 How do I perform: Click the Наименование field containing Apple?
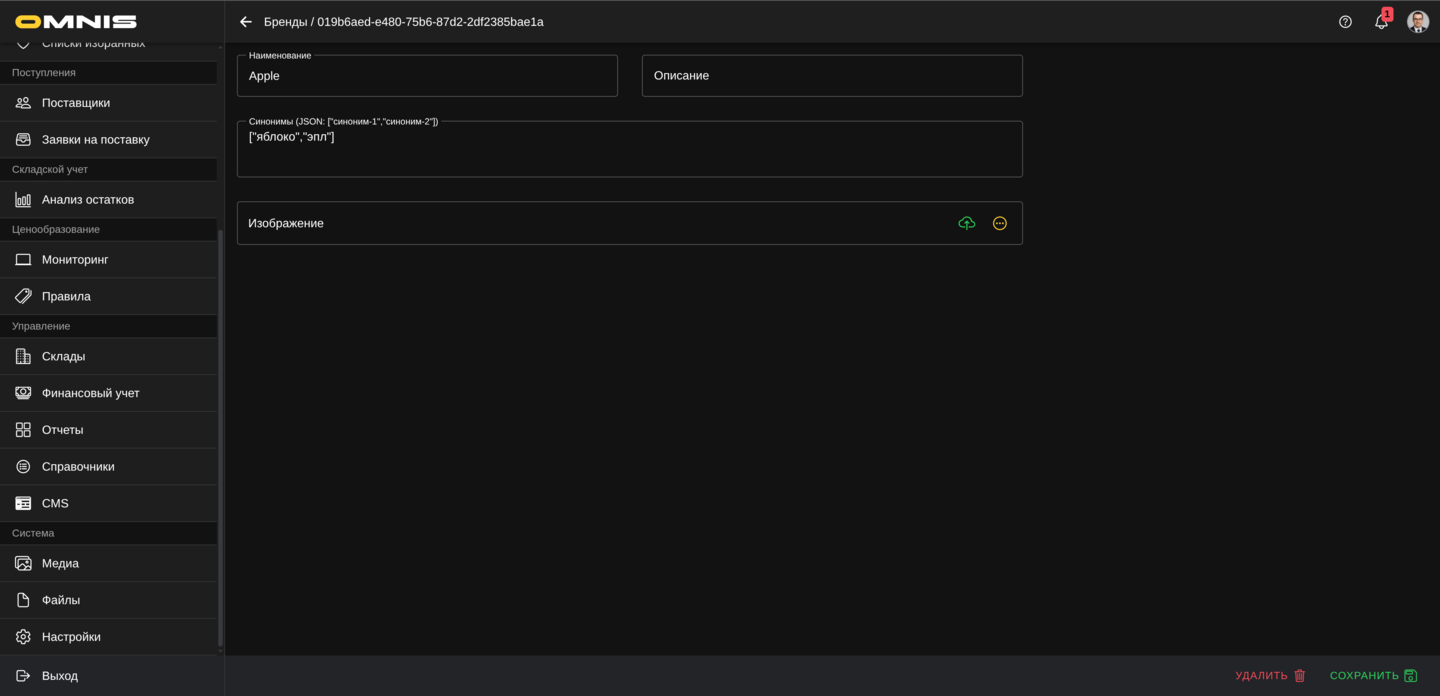(x=427, y=76)
